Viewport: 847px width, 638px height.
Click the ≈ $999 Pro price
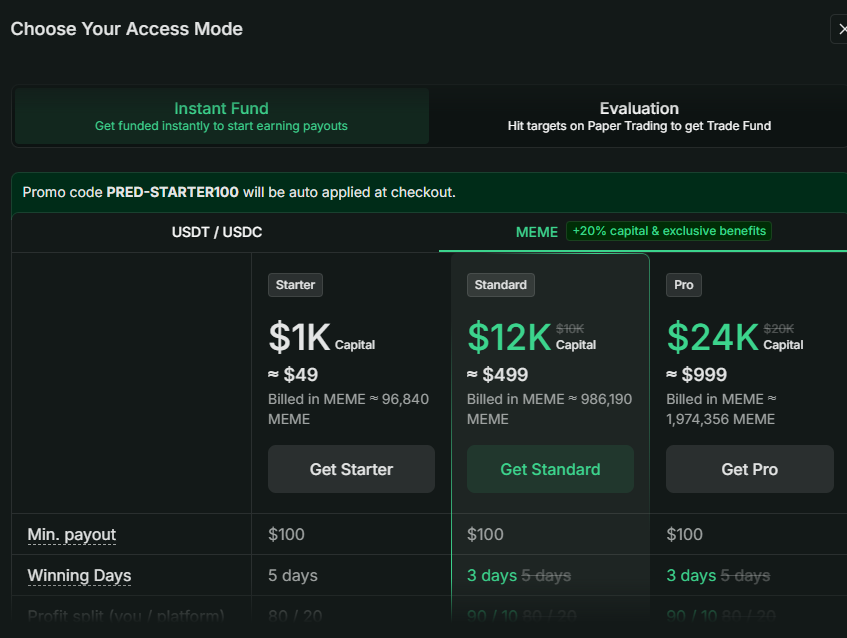coord(696,374)
